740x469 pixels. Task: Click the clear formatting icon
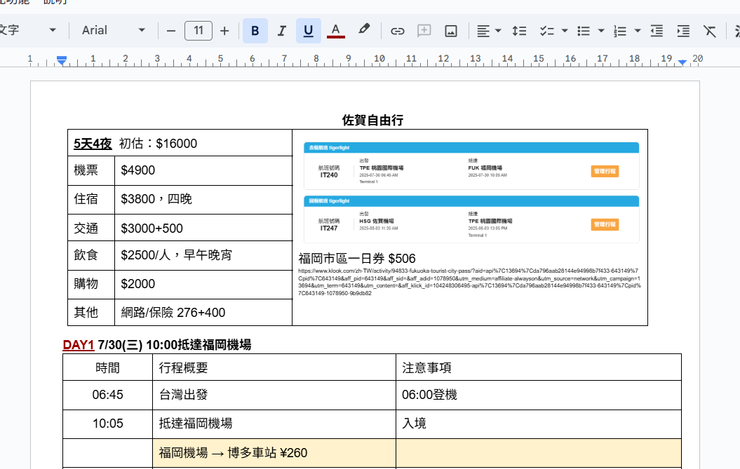pos(710,31)
